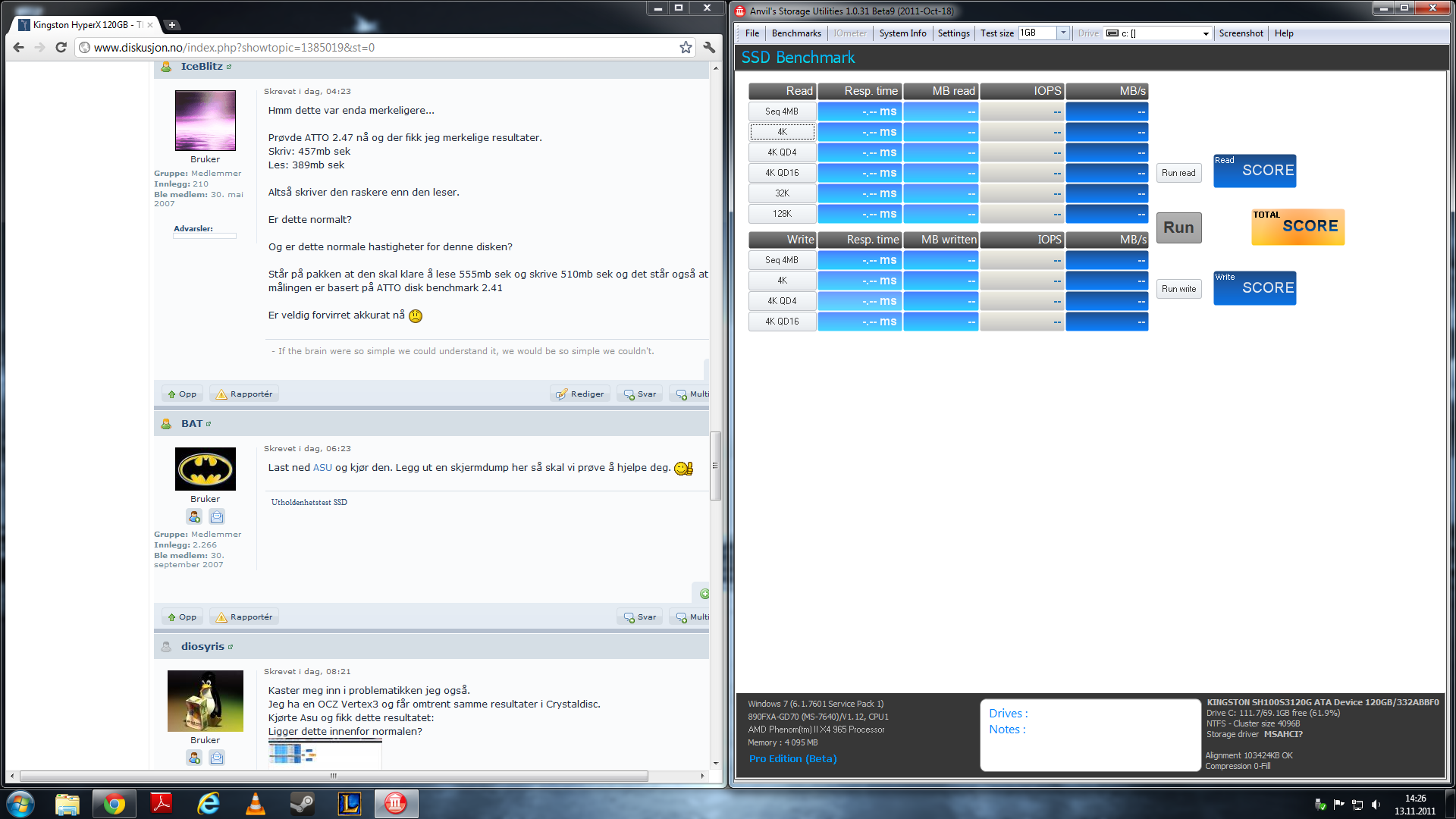Send diosyris a message via envelope icon
Screen dimensions: 1456x819
(x=217, y=758)
